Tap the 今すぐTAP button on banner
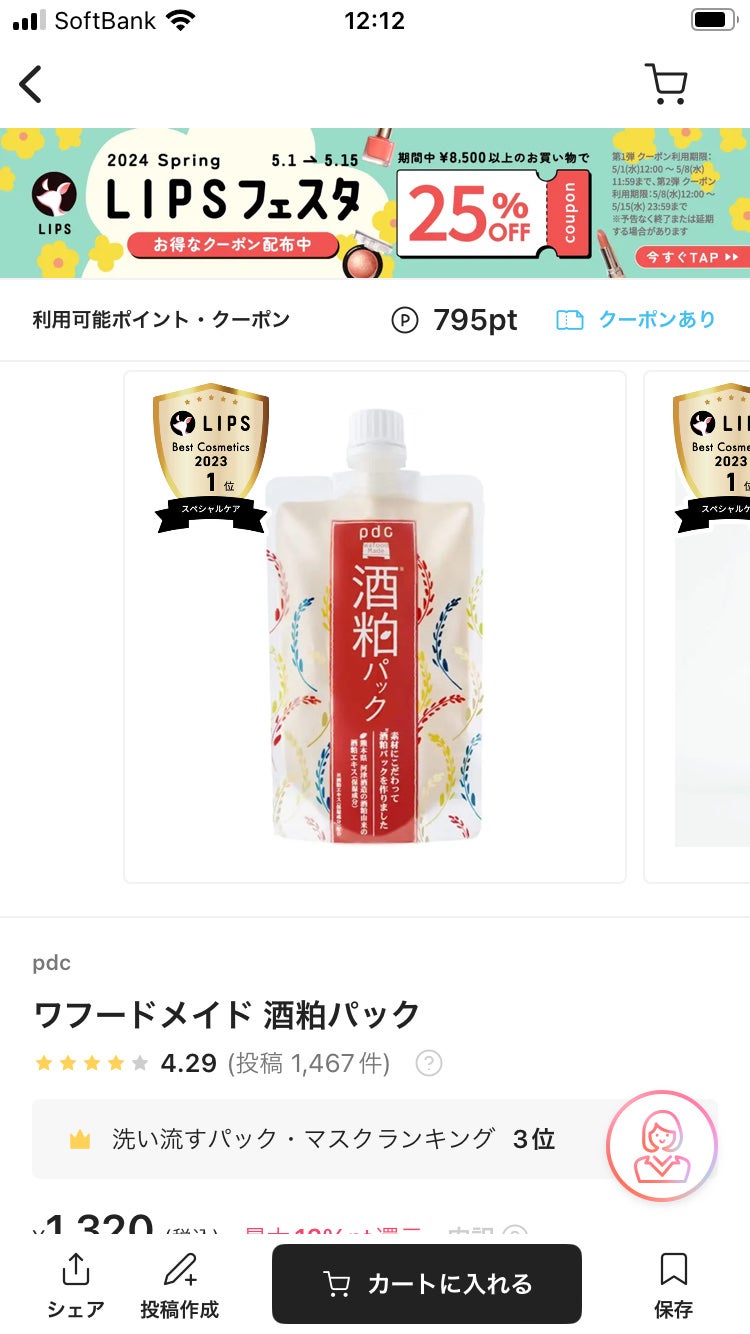Viewport: 750px width, 1334px height. (692, 257)
